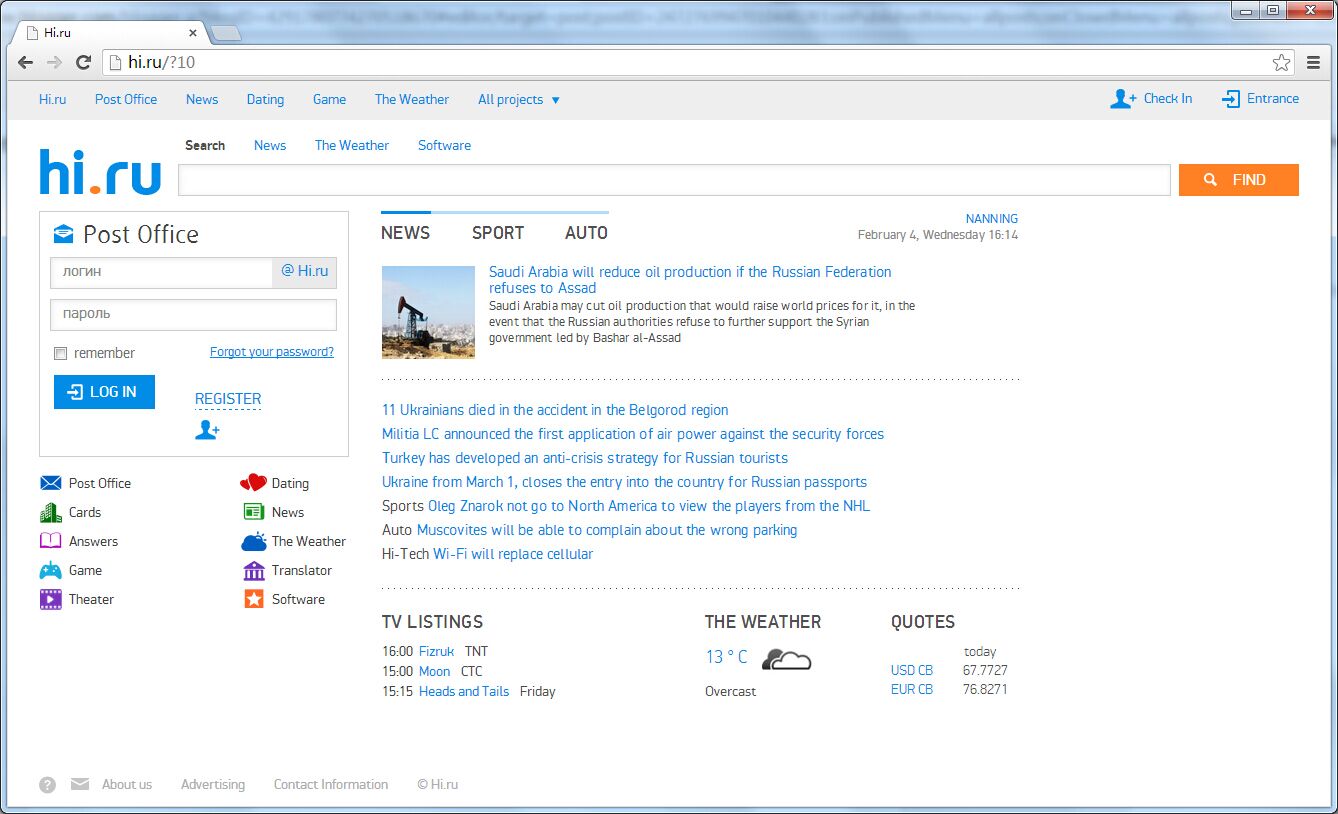The height and width of the screenshot is (814, 1338).
Task: Select the Cards icon in the sidebar
Action: [50, 512]
